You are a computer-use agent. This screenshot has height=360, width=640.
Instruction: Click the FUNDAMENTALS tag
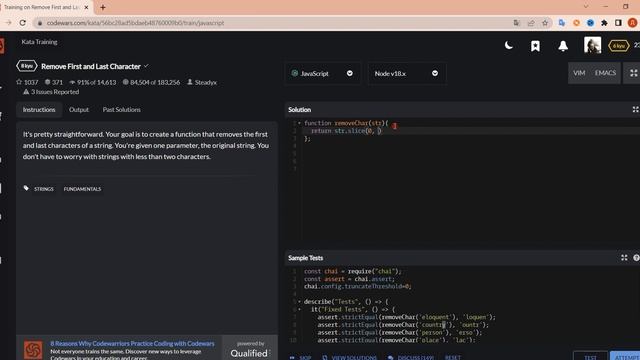[x=82, y=189]
